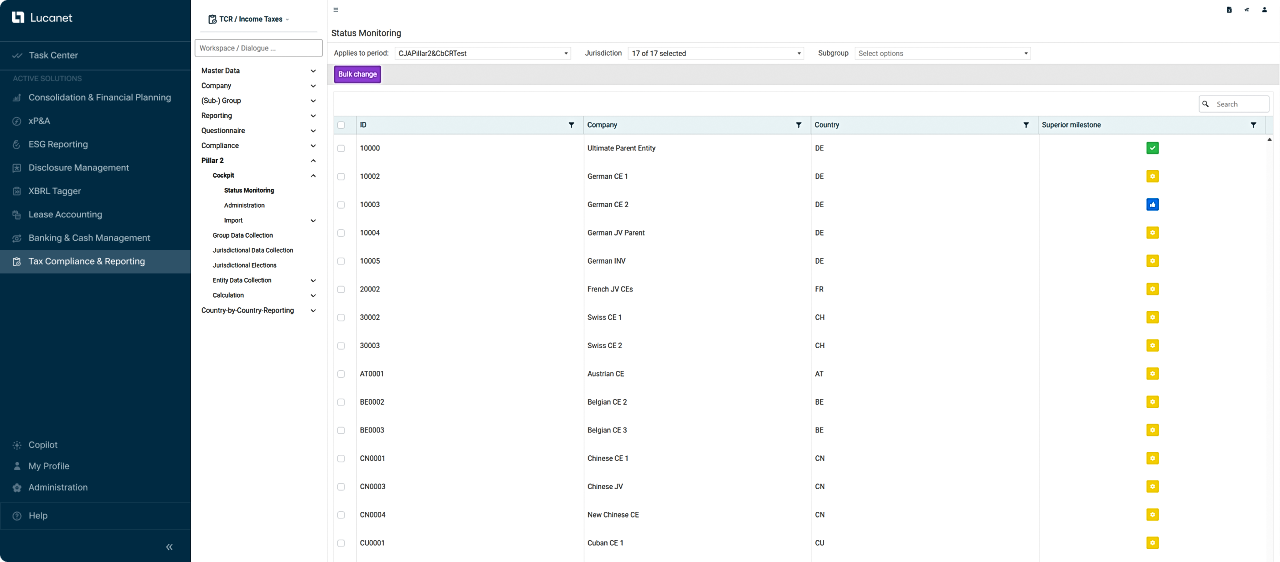Click the hamburger menu icon above Status Monitoring
The height and width of the screenshot is (562, 1280).
(x=336, y=10)
